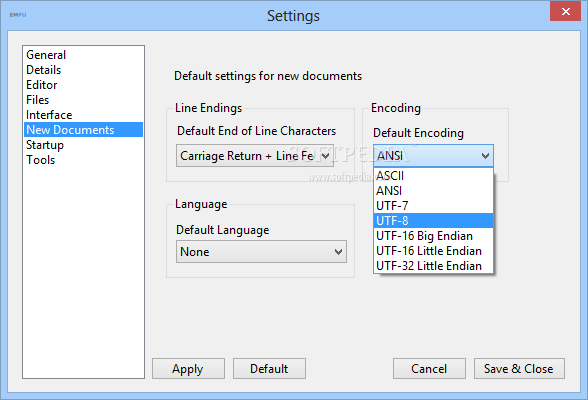This screenshot has width=588, height=400.
Task: Choose UTF-32 Little Endian encoding option
Action: click(x=433, y=266)
